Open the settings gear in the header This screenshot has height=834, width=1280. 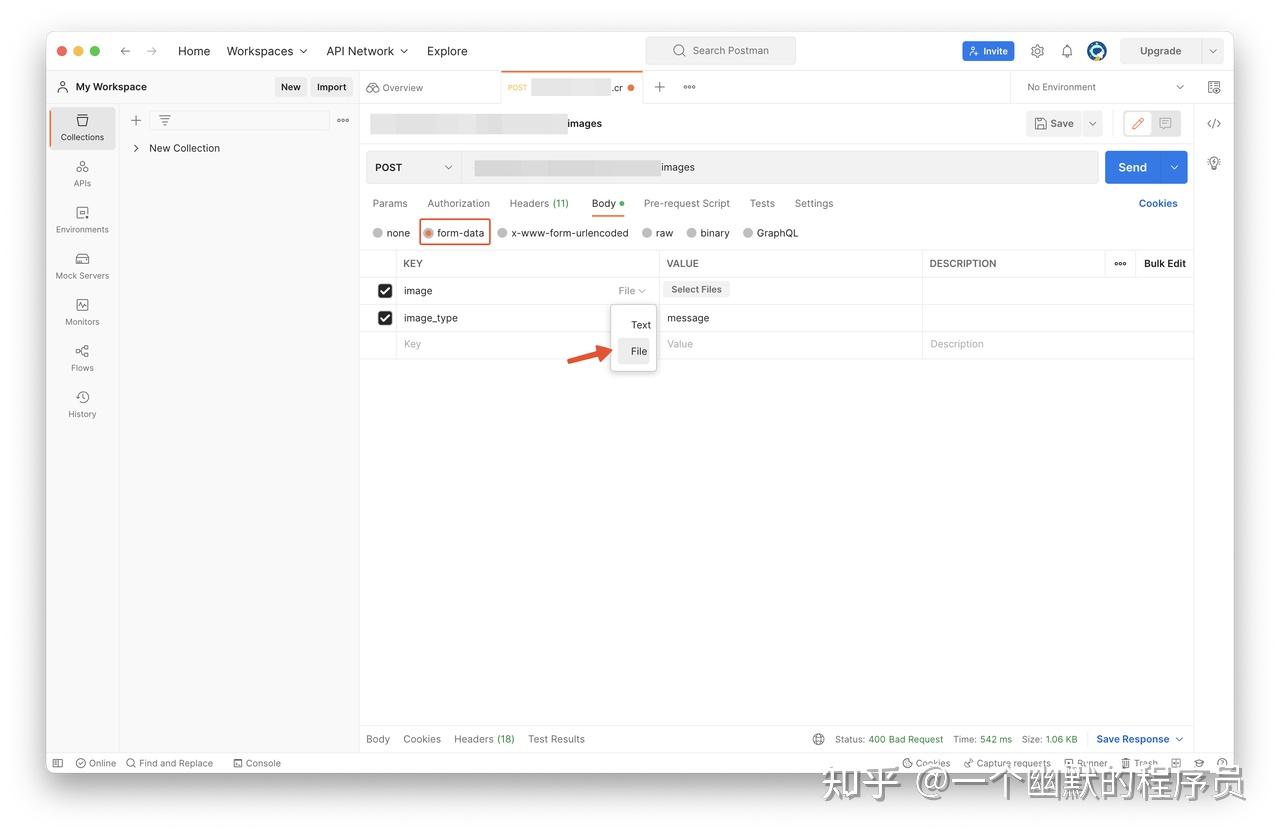1037,51
